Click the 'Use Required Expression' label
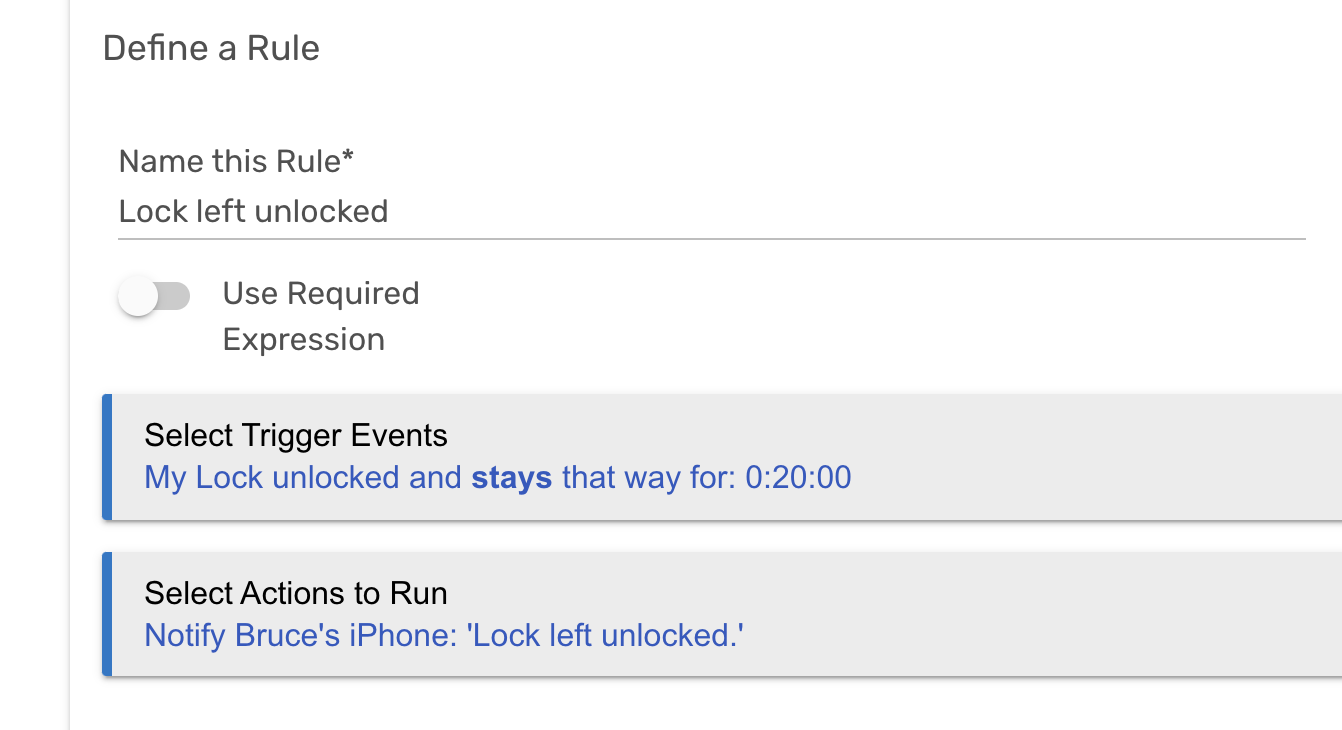Image resolution: width=1342 pixels, height=730 pixels. [x=321, y=315]
